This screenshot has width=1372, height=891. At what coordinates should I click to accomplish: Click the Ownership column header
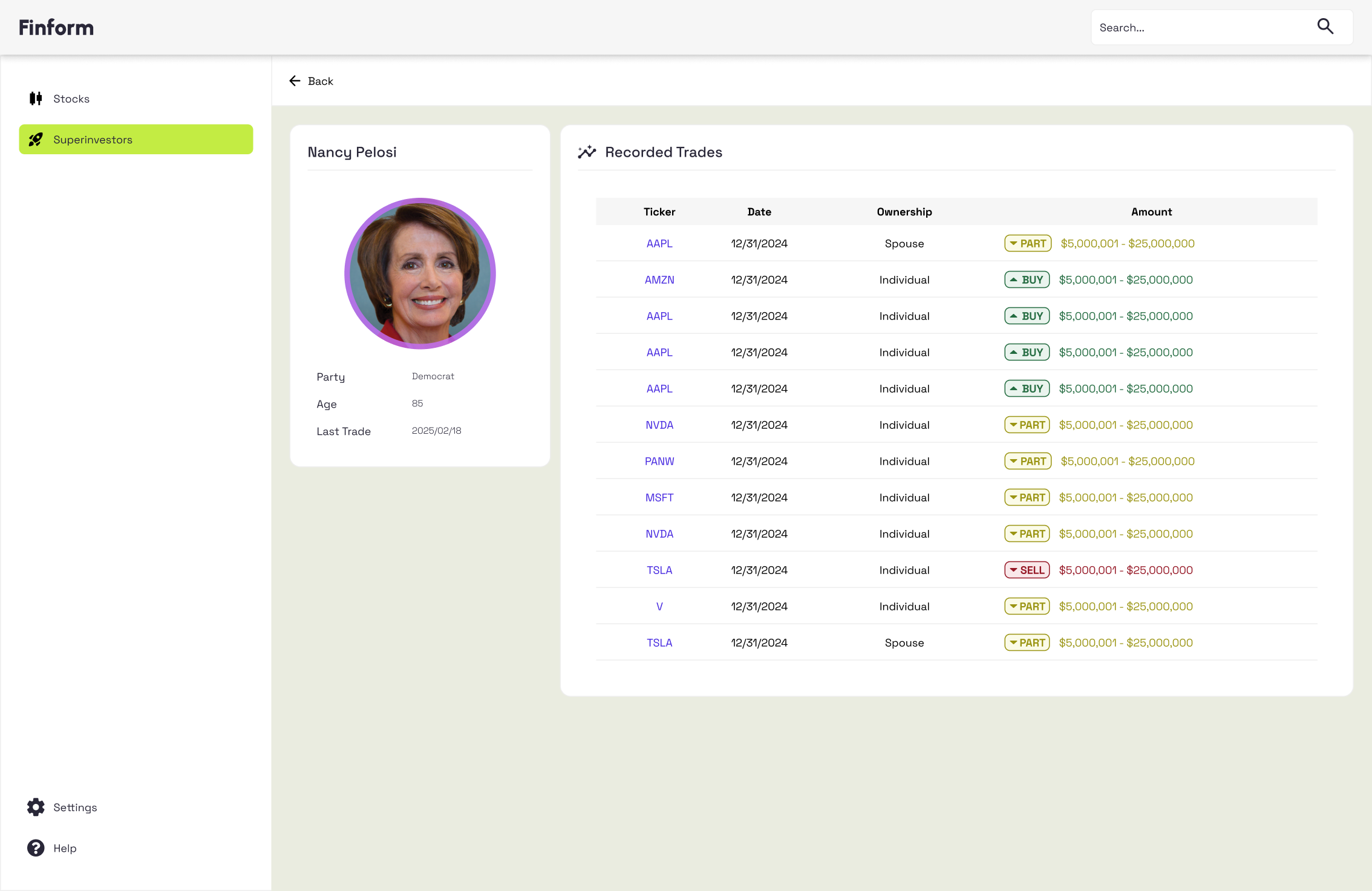904,212
